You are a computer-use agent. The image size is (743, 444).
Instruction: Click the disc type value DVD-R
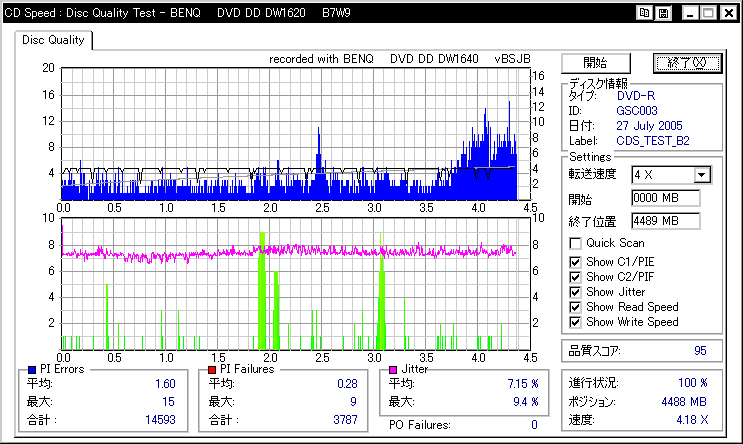point(636,96)
